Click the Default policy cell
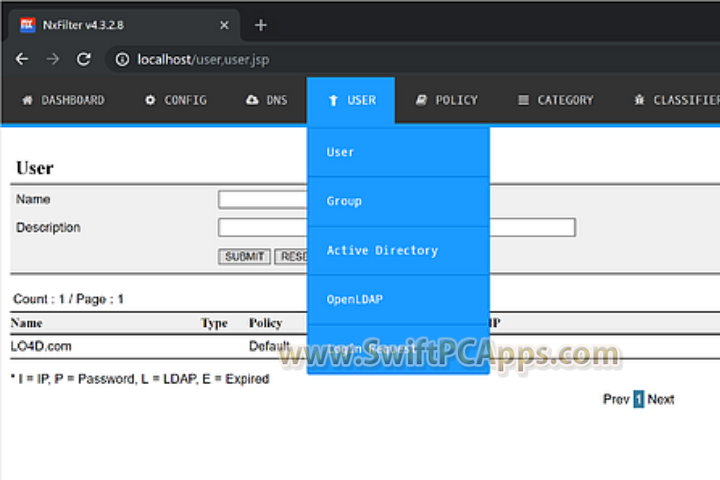720x480 pixels. (x=269, y=346)
